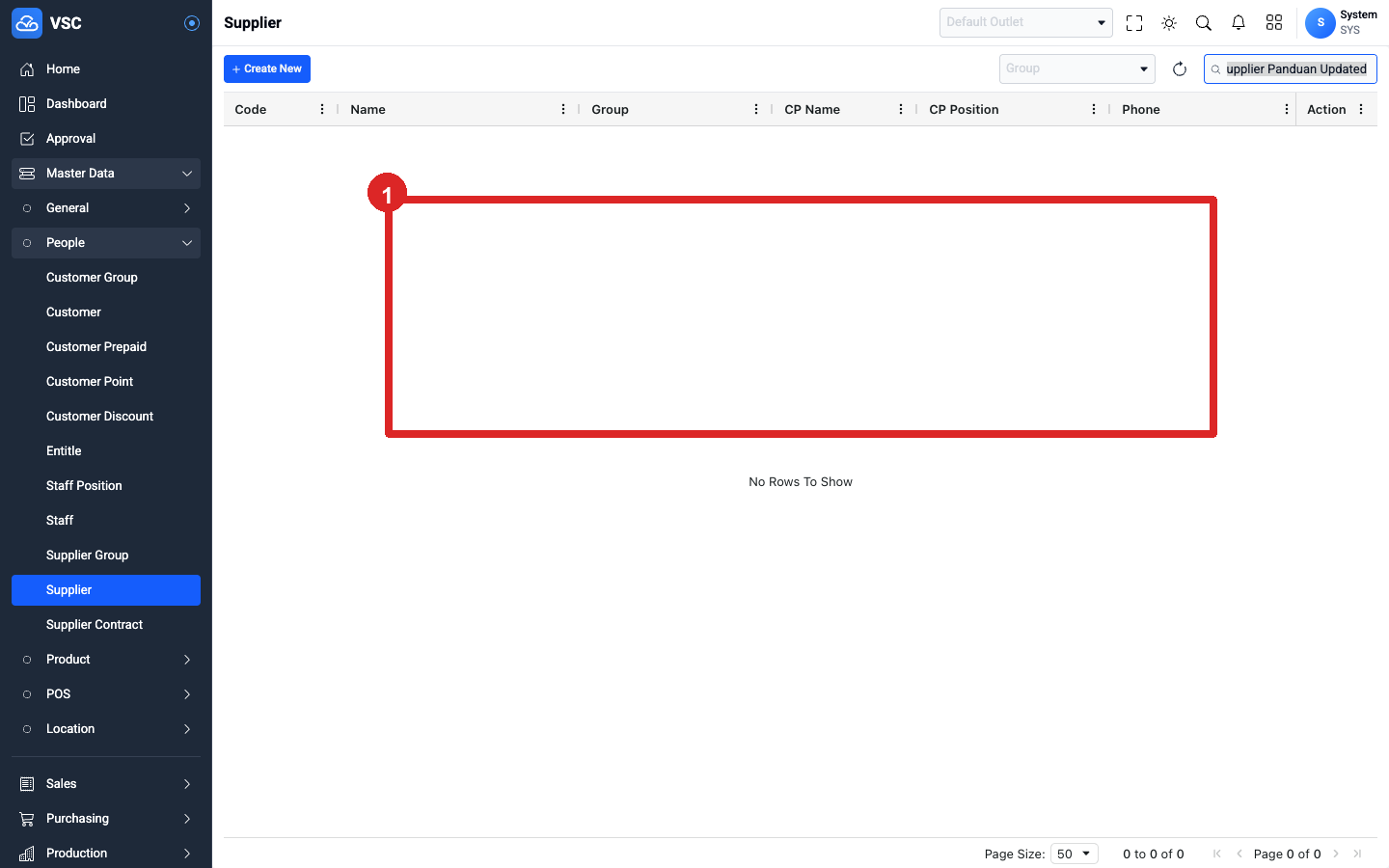Select Customer Point entry
The height and width of the screenshot is (868, 1389).
(x=106, y=382)
